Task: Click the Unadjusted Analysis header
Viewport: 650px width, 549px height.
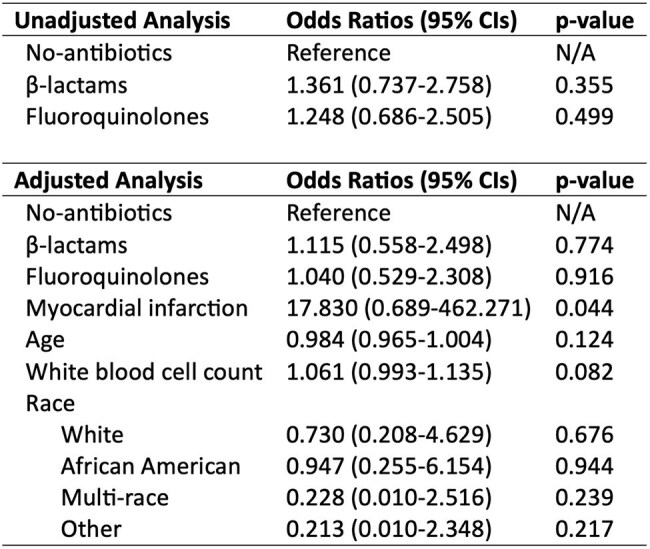Action: tap(122, 21)
